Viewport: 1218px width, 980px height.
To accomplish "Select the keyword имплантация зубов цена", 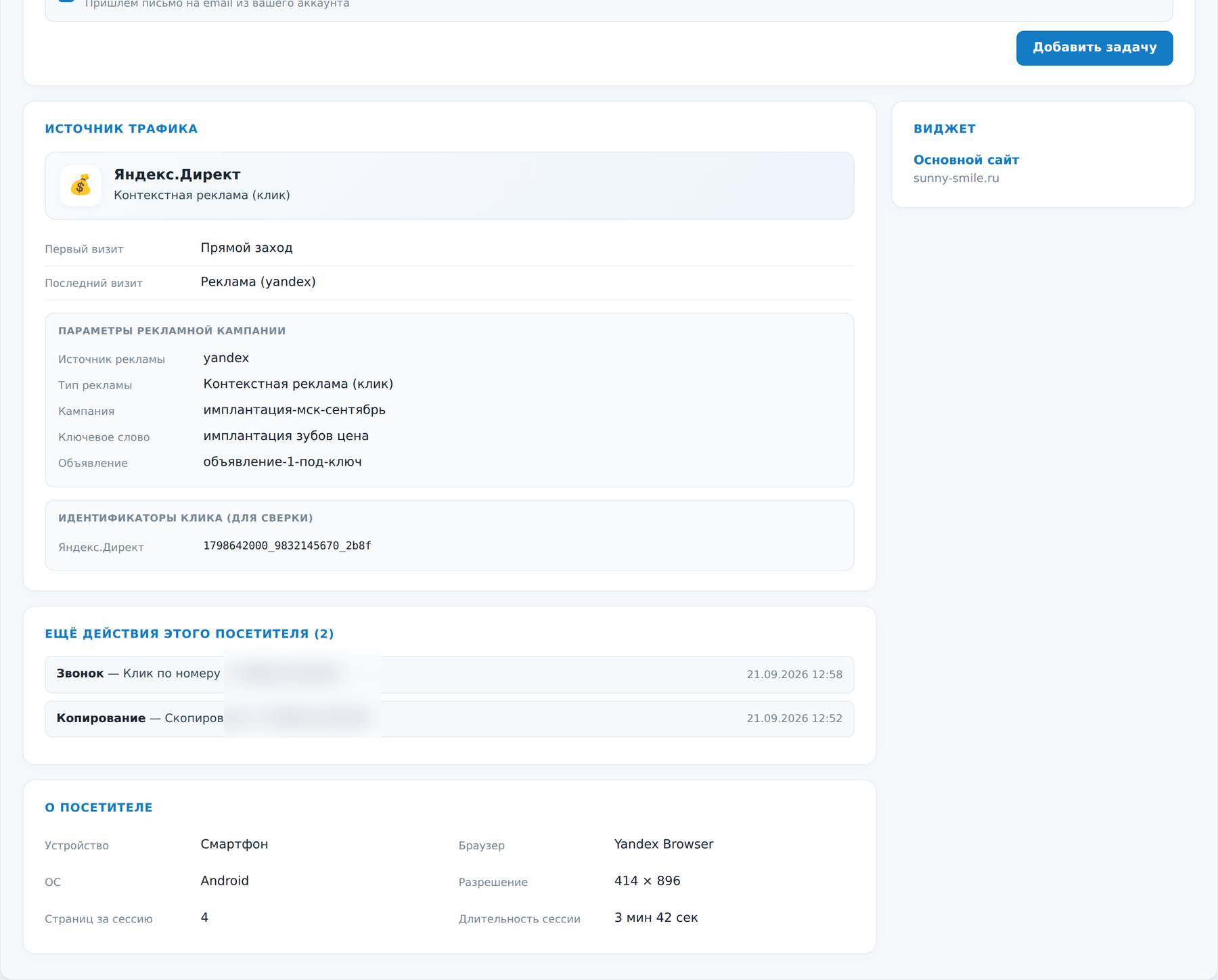I will pyautogui.click(x=286, y=436).
